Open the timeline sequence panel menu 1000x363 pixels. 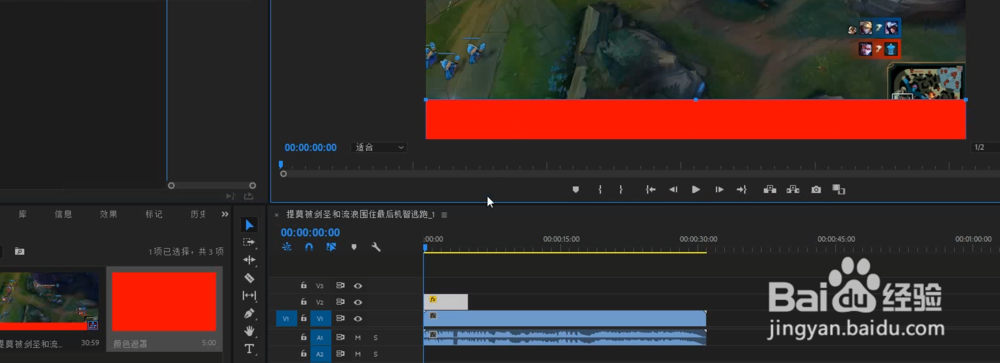pyautogui.click(x=444, y=214)
